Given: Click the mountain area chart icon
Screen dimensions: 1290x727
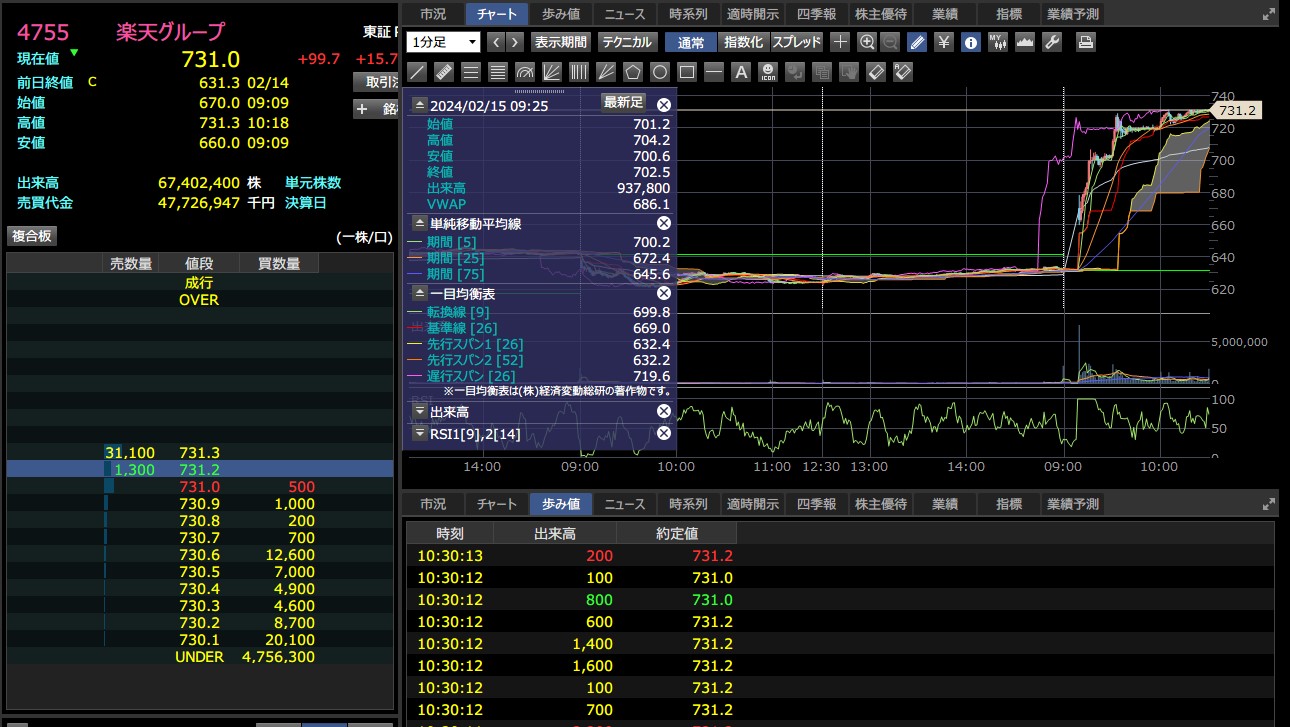Looking at the screenshot, I should (x=1025, y=42).
